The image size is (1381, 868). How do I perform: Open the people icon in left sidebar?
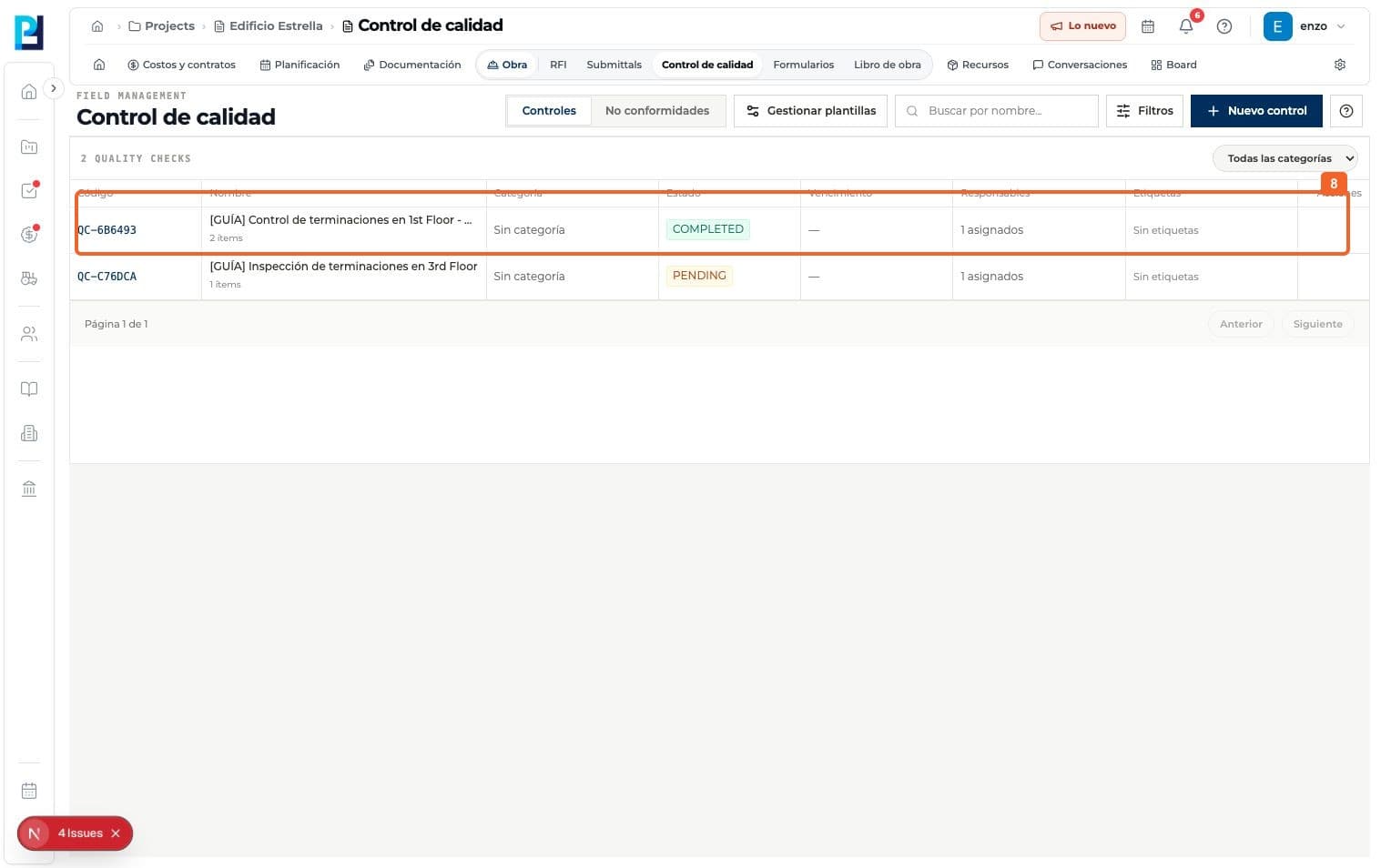click(29, 334)
